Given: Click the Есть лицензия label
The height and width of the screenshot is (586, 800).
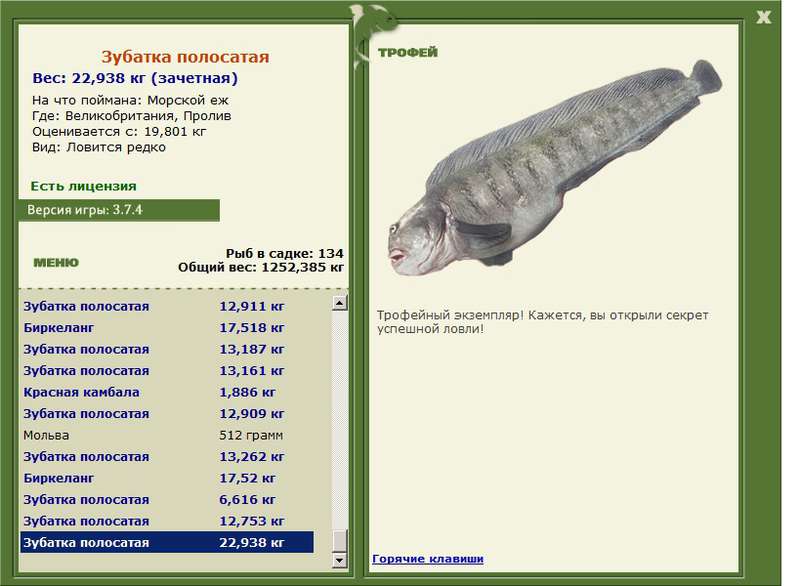Looking at the screenshot, I should tap(84, 186).
